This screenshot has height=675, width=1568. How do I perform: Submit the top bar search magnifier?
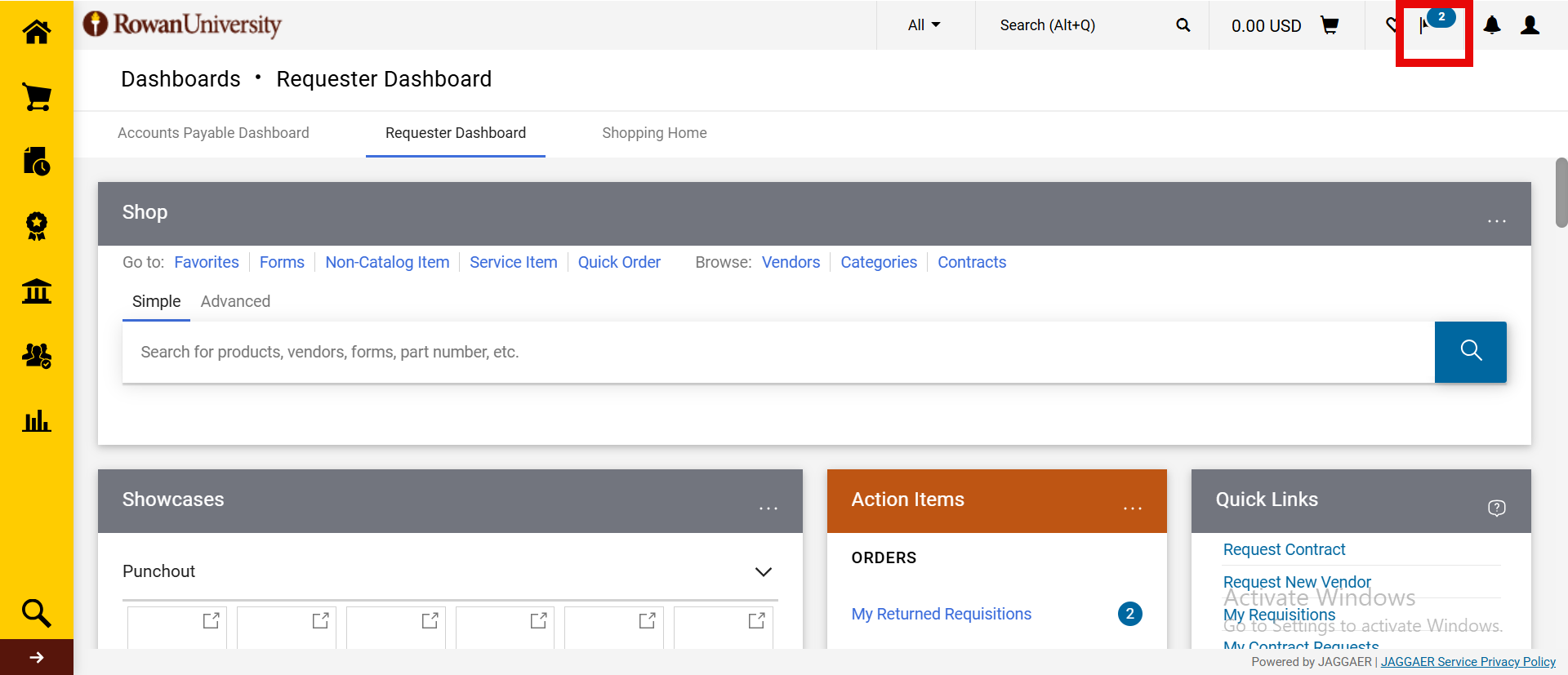click(x=1183, y=25)
